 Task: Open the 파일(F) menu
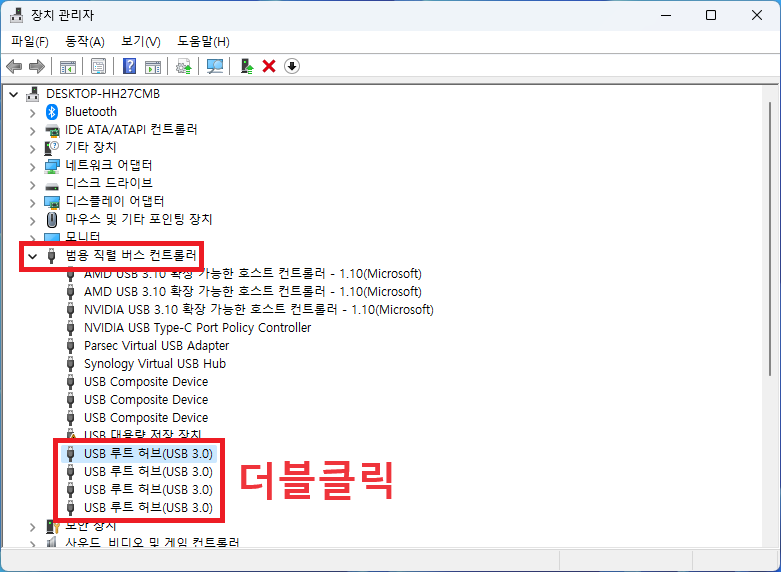30,41
